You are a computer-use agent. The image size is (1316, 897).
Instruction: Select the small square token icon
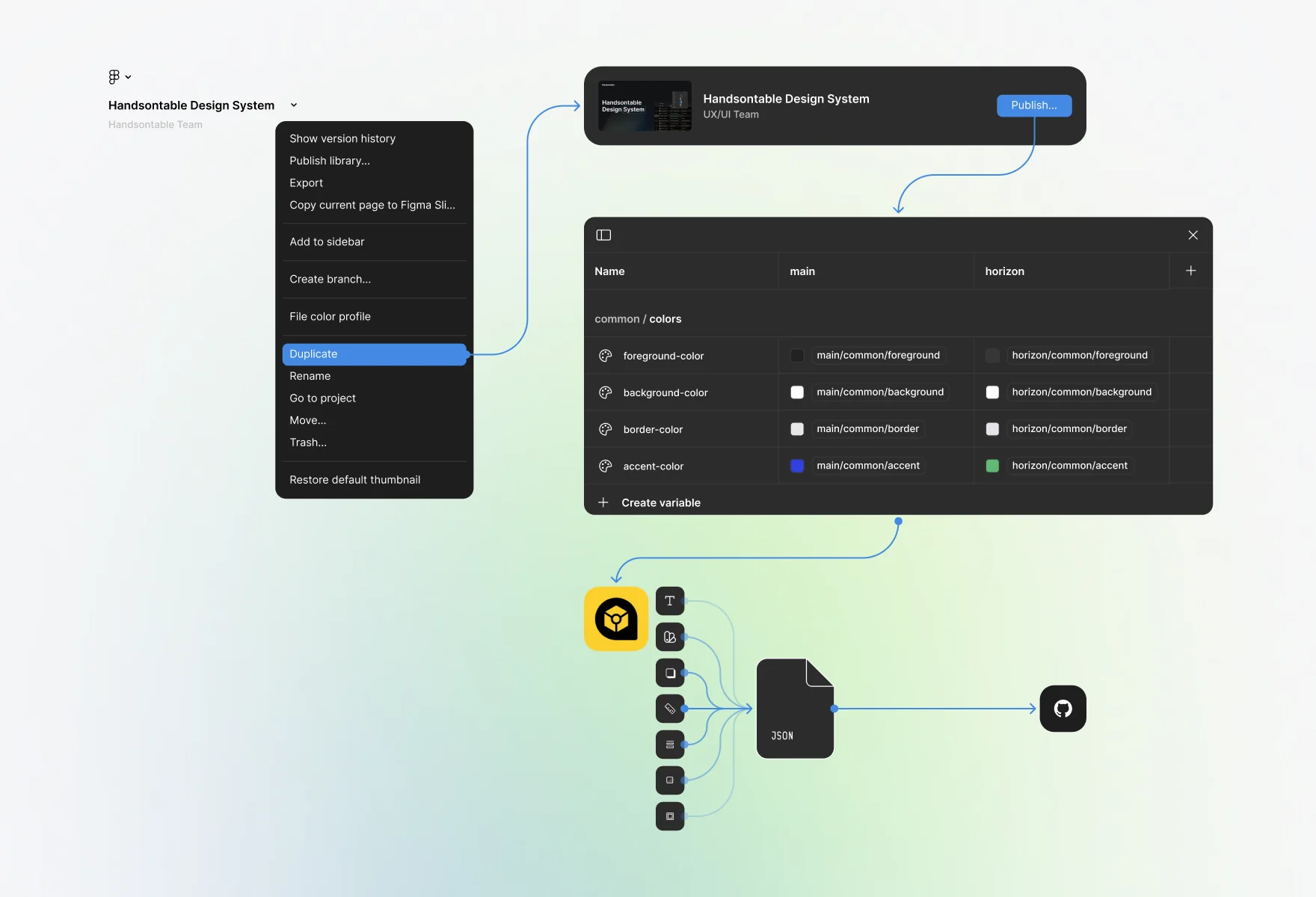click(x=670, y=780)
